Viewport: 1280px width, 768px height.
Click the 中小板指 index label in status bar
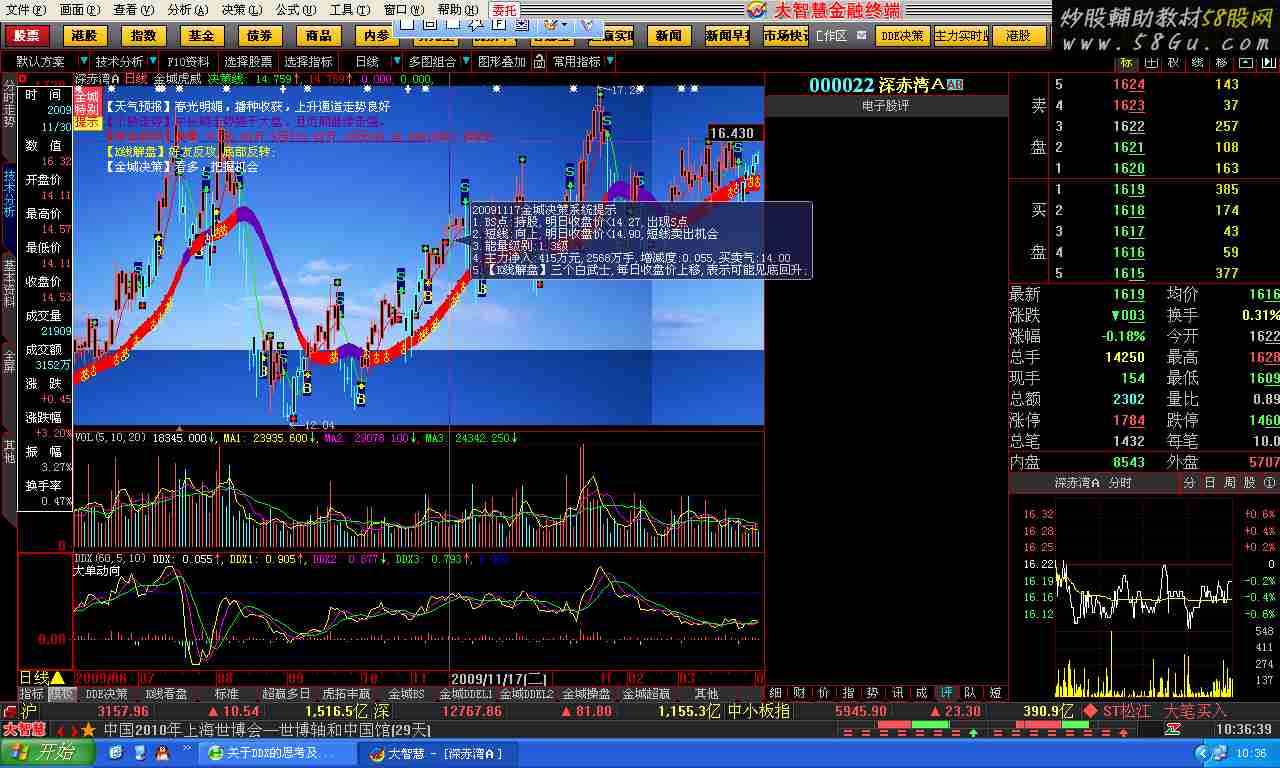759,711
